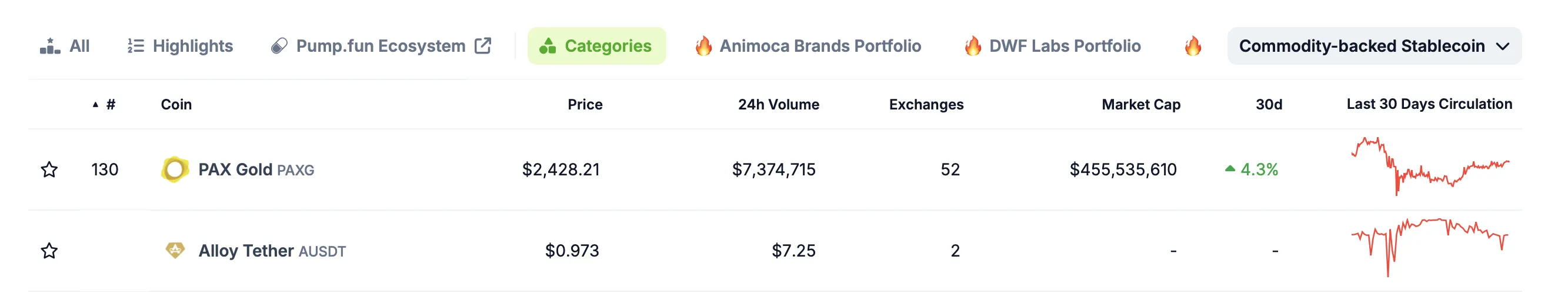
Task: Switch to the All tab
Action: [65, 46]
